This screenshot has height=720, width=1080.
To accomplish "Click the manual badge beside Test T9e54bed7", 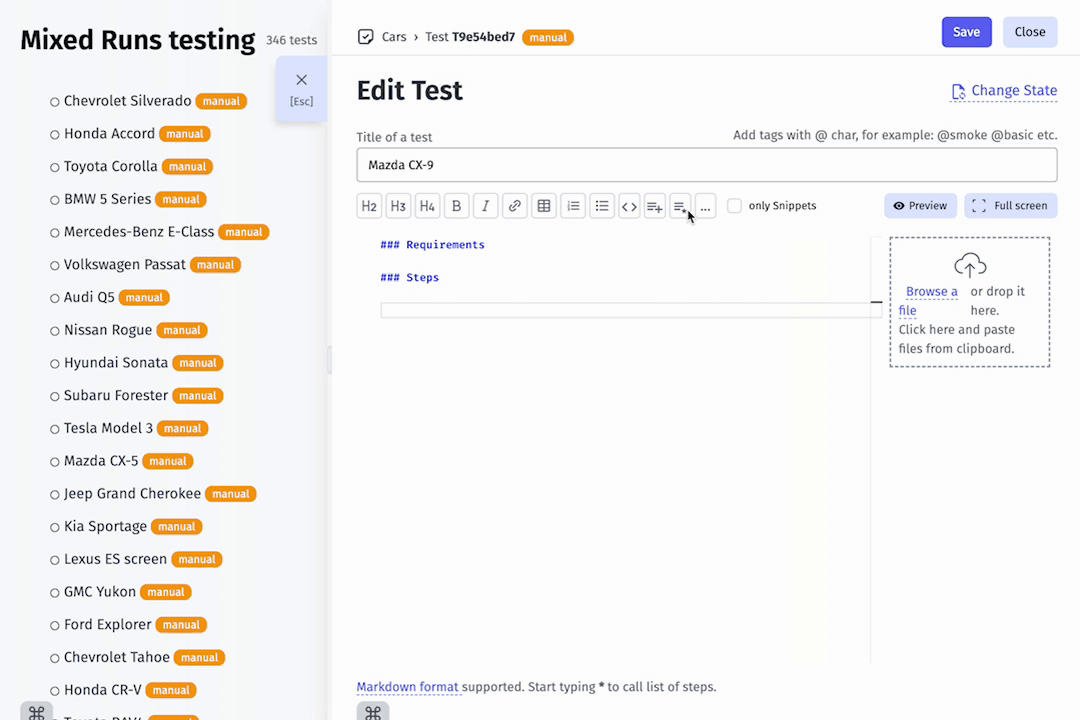I will 548,37.
